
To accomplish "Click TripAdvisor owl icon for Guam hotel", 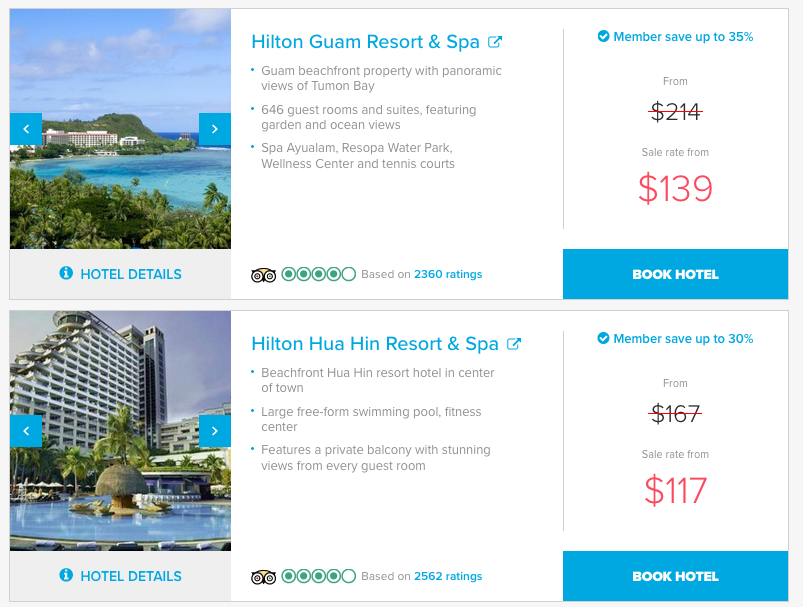I will coord(263,275).
